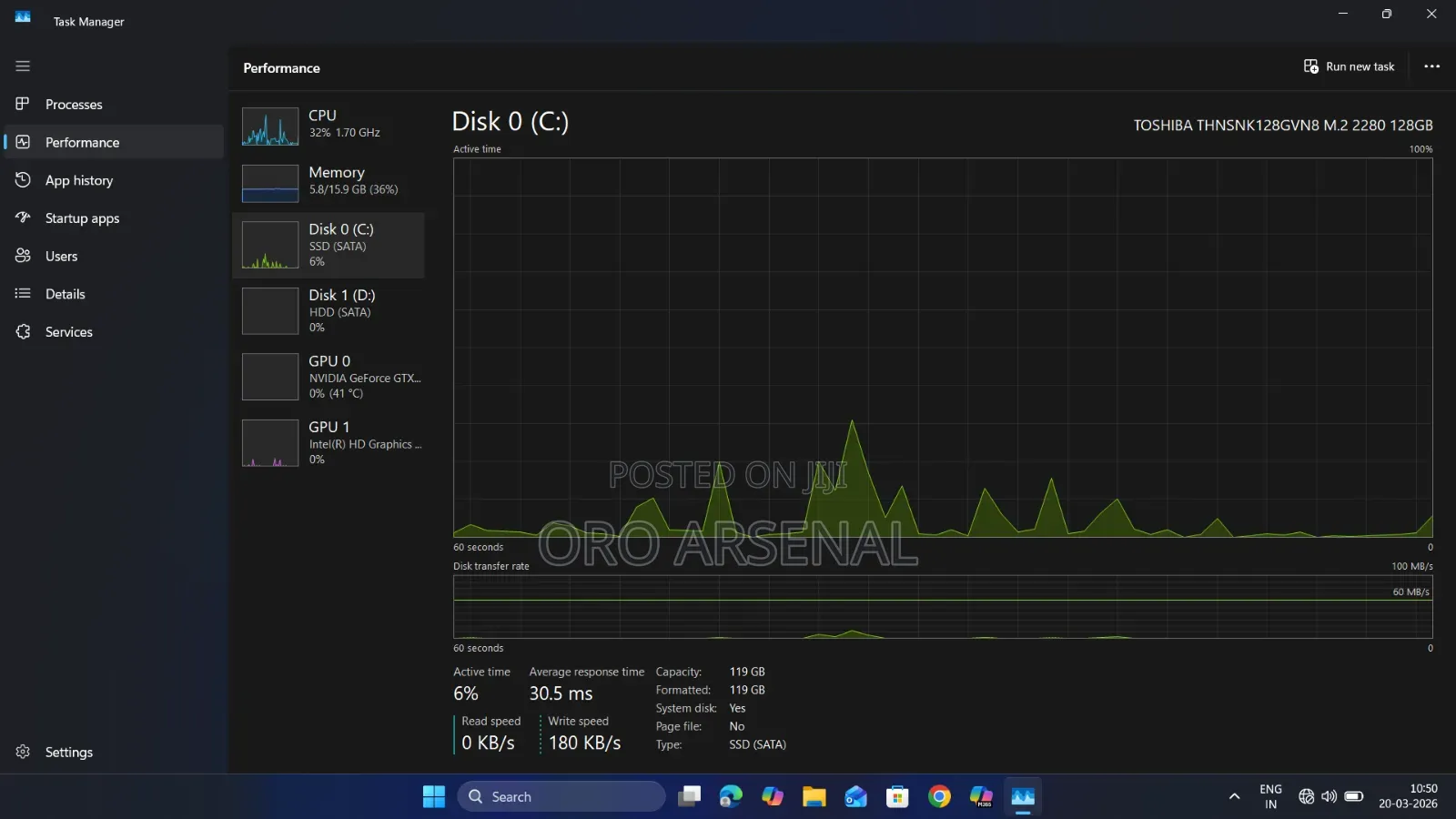Open the hamburger navigation menu
The image size is (1456, 819).
pyautogui.click(x=23, y=66)
